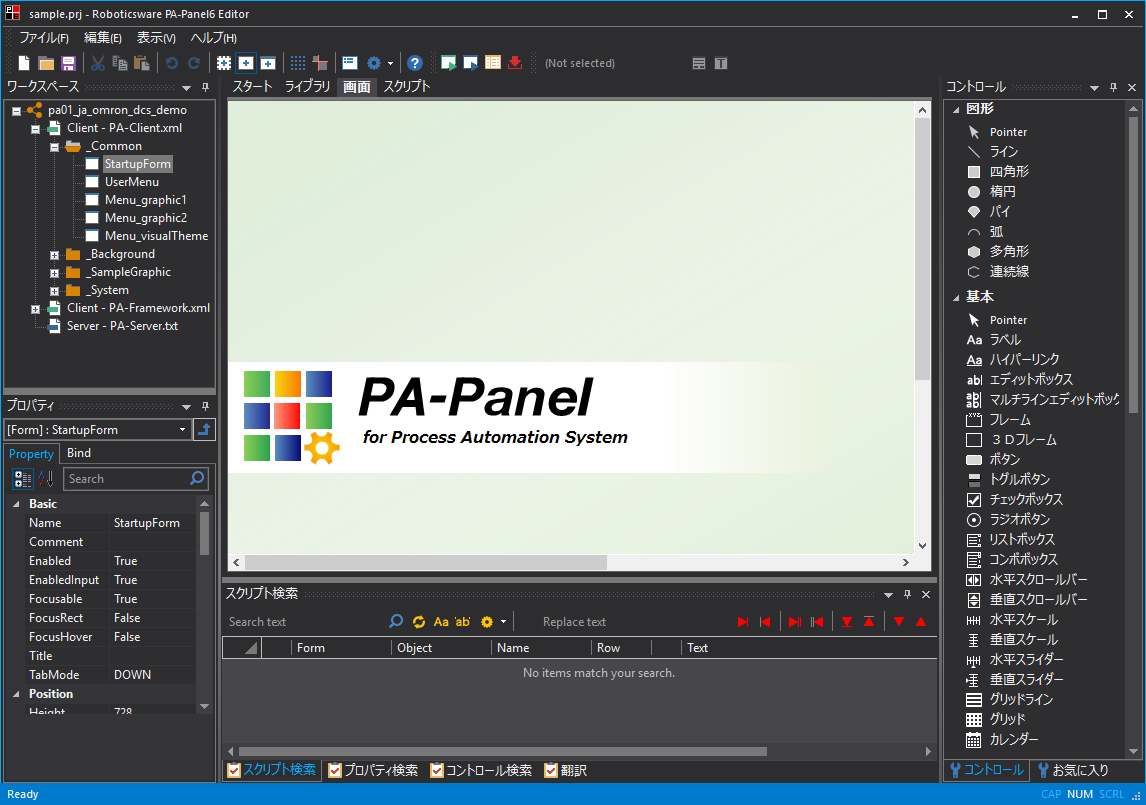Close the スクリプト検索 panel
Viewport: 1146px width, 805px height.
click(x=926, y=594)
